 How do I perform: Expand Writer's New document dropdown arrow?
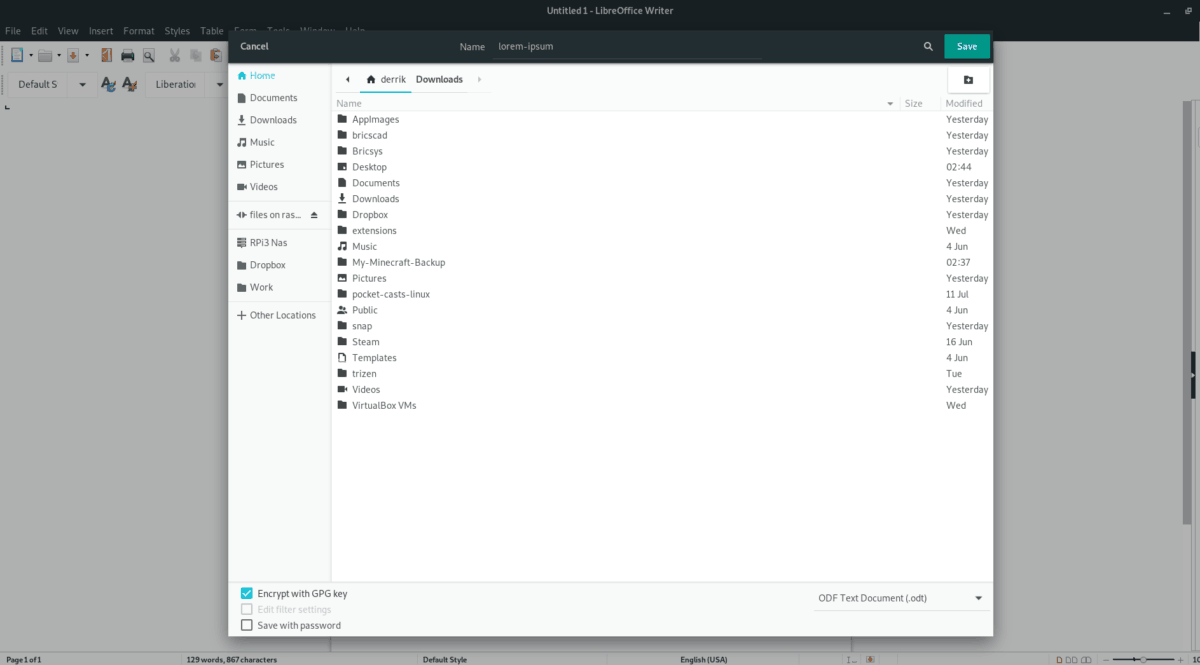(31, 55)
